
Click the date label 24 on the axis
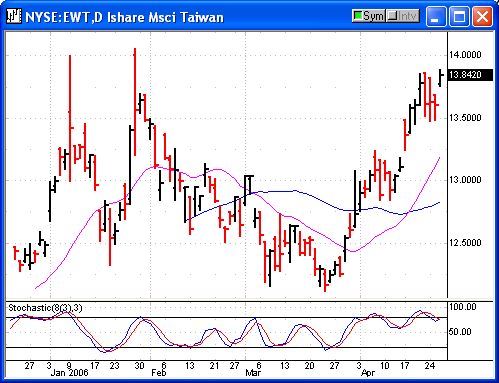(430, 366)
